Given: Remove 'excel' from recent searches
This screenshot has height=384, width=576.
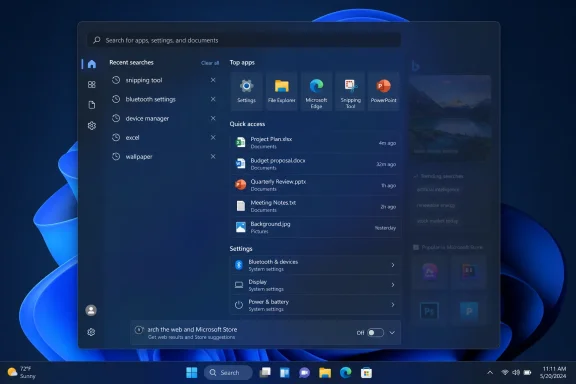Looking at the screenshot, I should [213, 137].
